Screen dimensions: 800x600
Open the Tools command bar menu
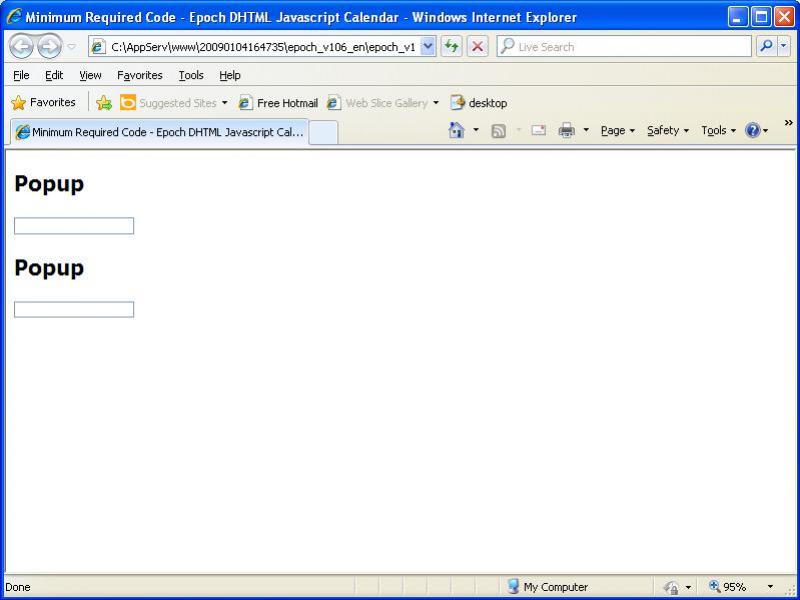pos(718,131)
